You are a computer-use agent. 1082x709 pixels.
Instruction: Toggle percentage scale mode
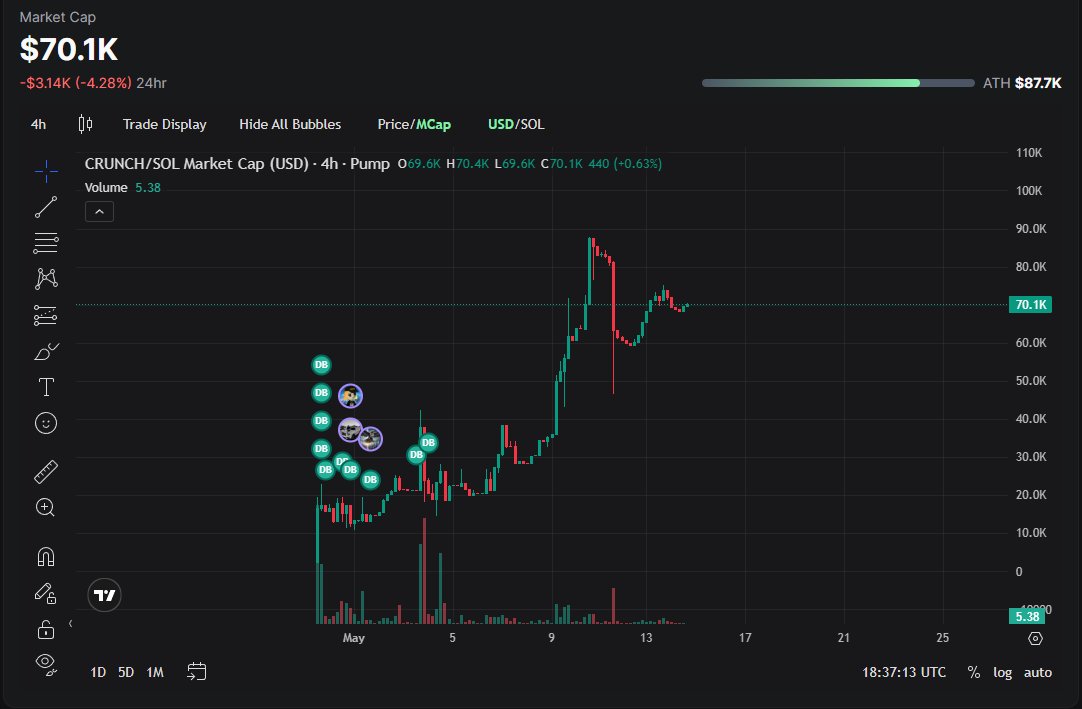tap(974, 672)
